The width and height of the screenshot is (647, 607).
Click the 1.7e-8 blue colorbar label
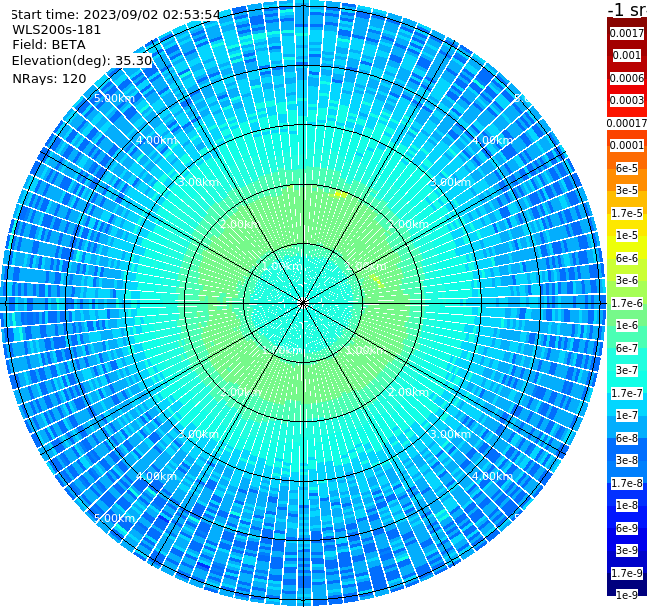tap(627, 483)
